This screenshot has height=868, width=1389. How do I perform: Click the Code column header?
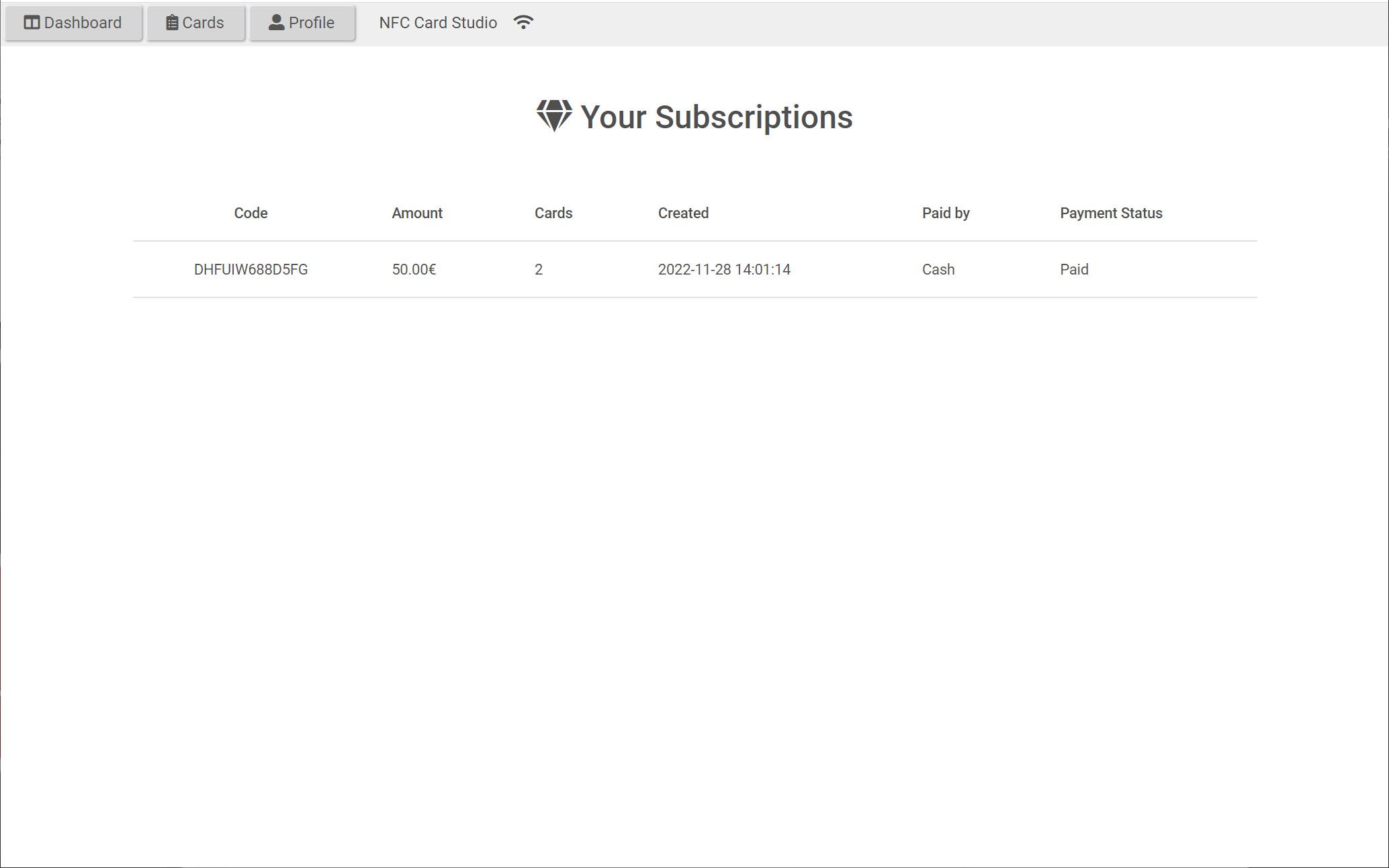point(251,213)
